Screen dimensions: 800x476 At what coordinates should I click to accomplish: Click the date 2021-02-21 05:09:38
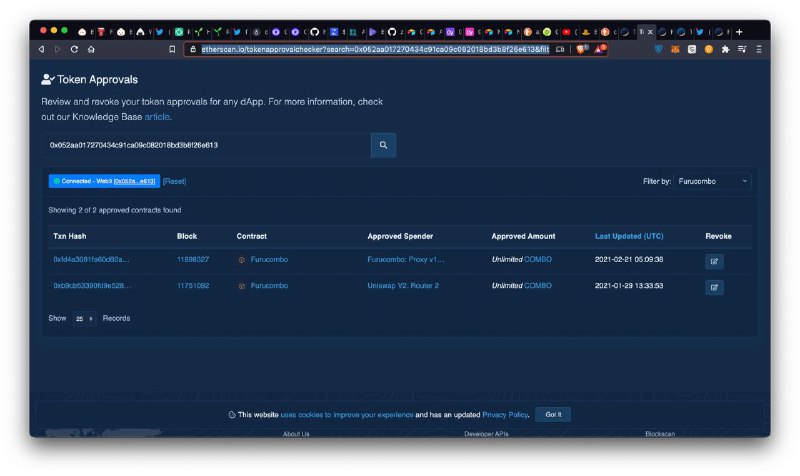[x=629, y=260]
